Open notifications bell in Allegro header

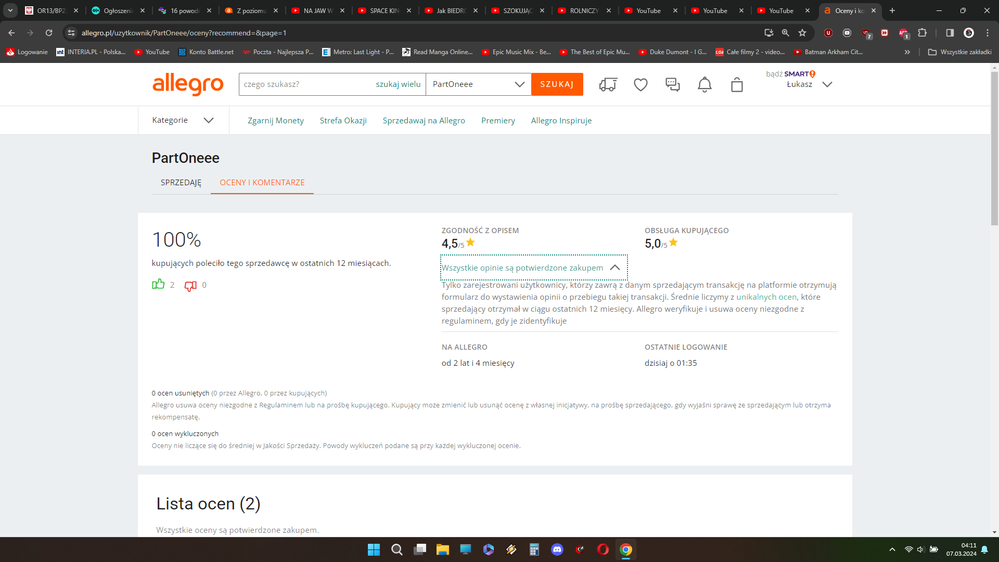[705, 84]
